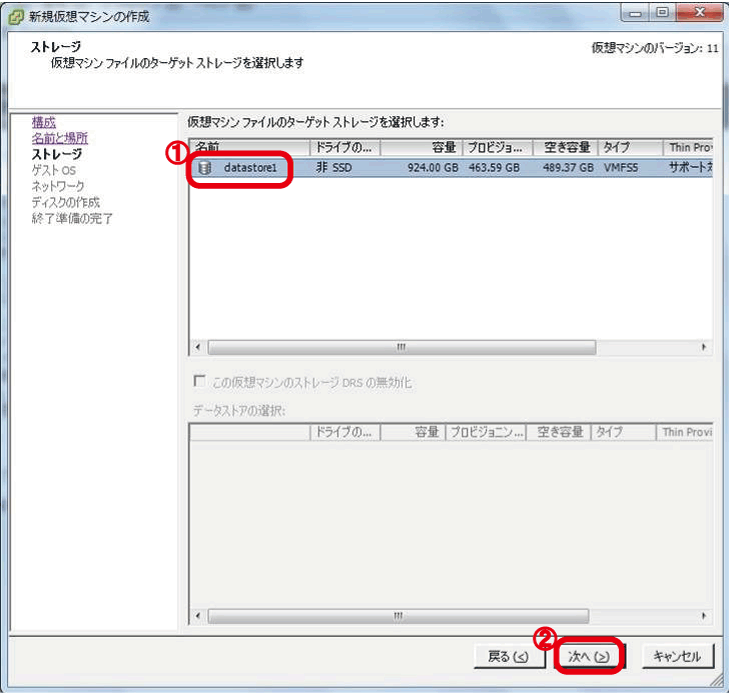Click the upper table horizontal scrollbar thumb

pyautogui.click(x=402, y=347)
